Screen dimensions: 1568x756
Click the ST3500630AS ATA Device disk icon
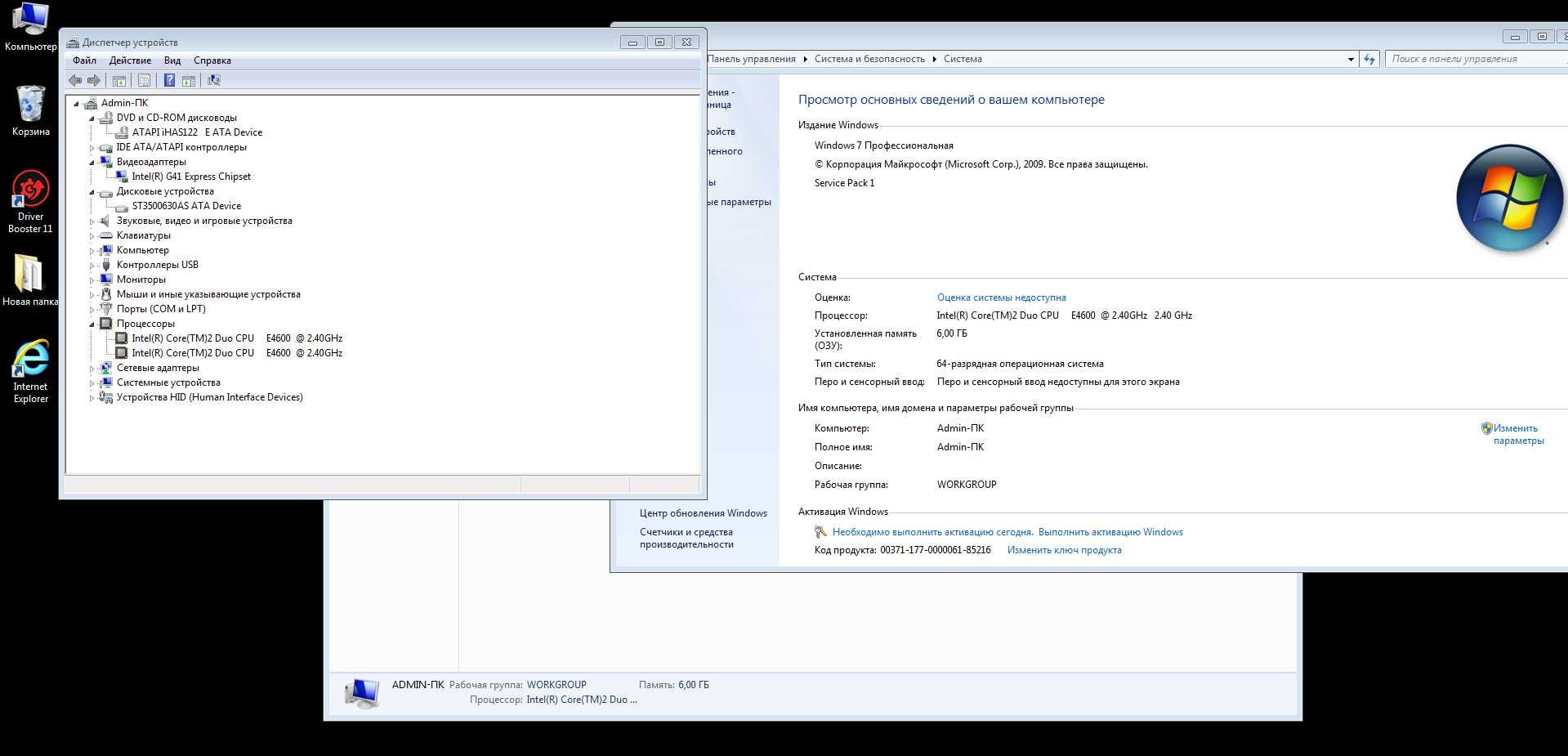[122, 206]
